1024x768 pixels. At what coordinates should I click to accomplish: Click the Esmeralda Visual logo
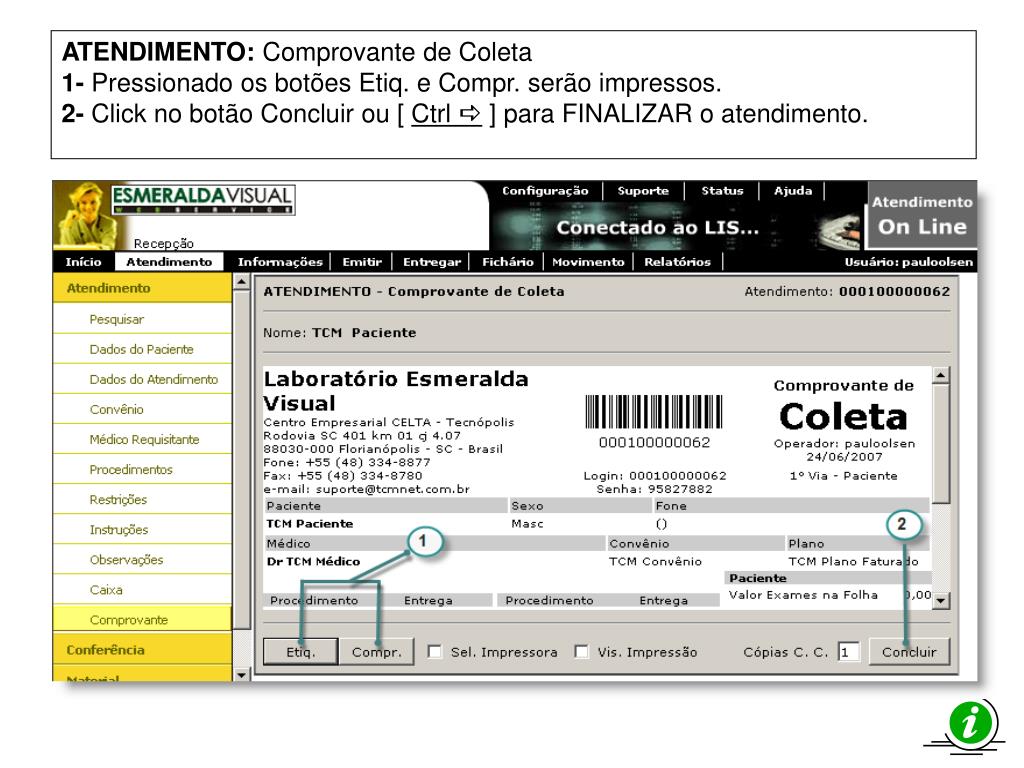[x=203, y=199]
